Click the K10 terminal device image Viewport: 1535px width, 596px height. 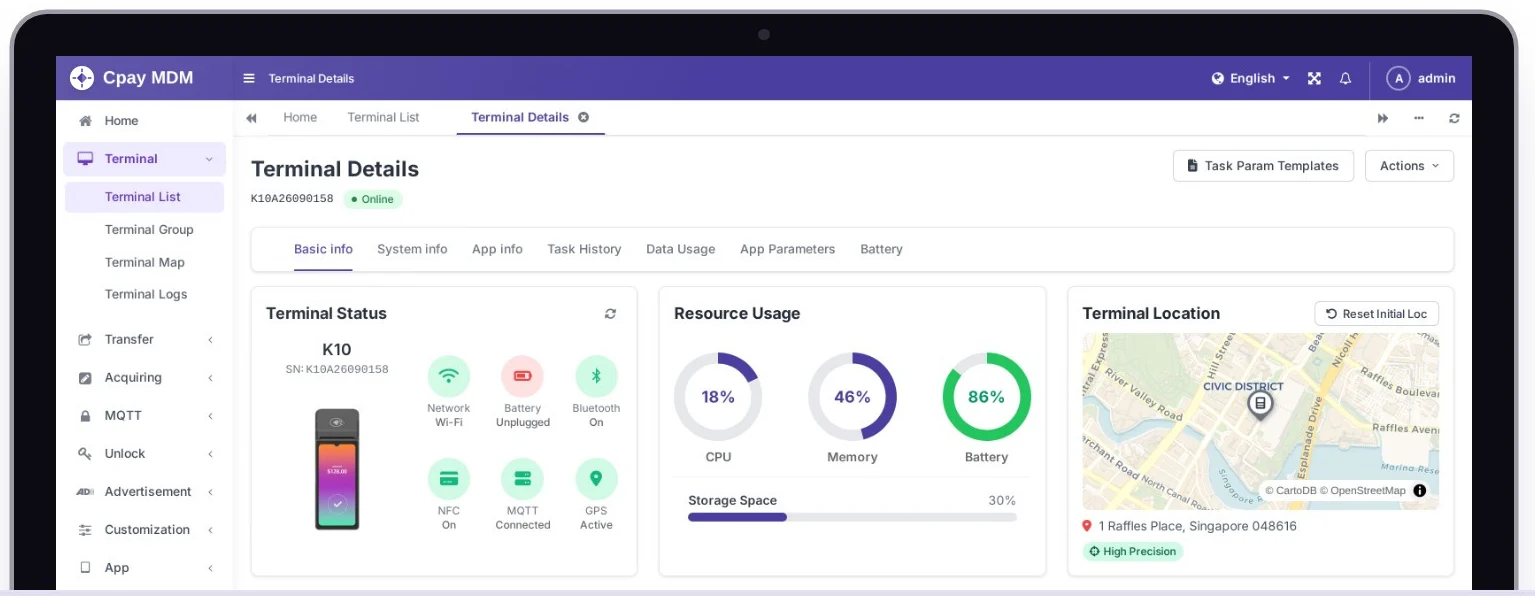coord(337,469)
